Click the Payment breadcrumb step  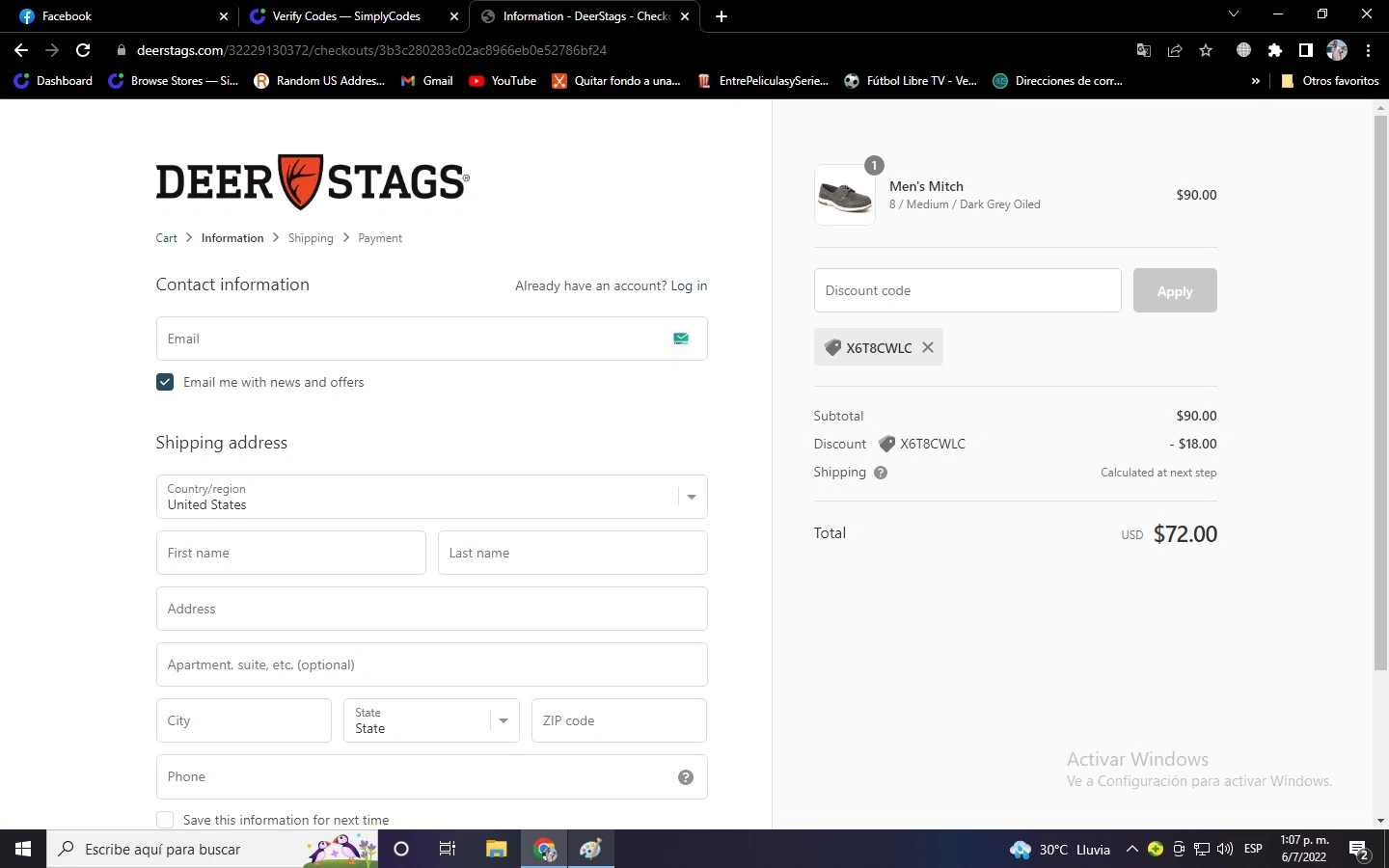pos(380,238)
